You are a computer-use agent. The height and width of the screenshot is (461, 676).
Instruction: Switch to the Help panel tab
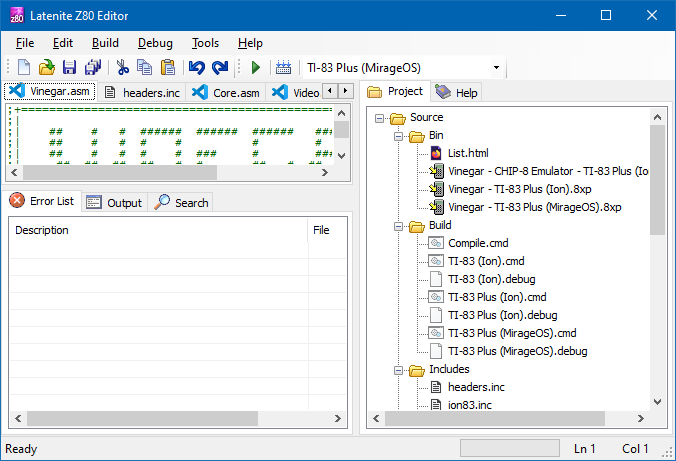pos(456,93)
